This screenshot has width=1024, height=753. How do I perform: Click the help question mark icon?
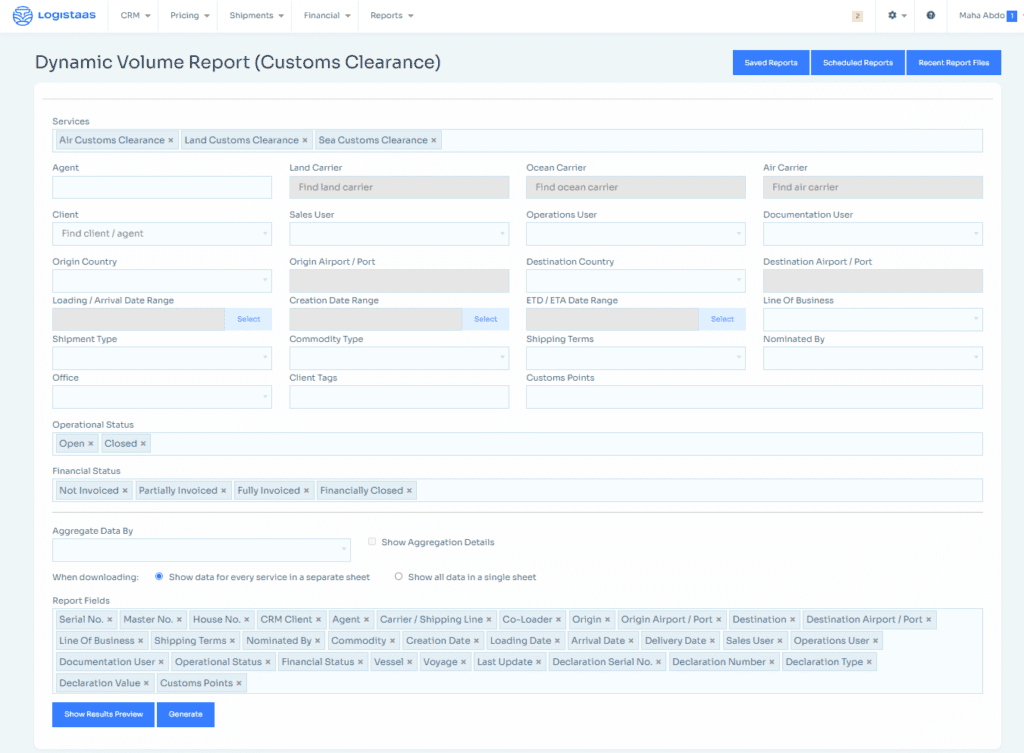(x=931, y=16)
